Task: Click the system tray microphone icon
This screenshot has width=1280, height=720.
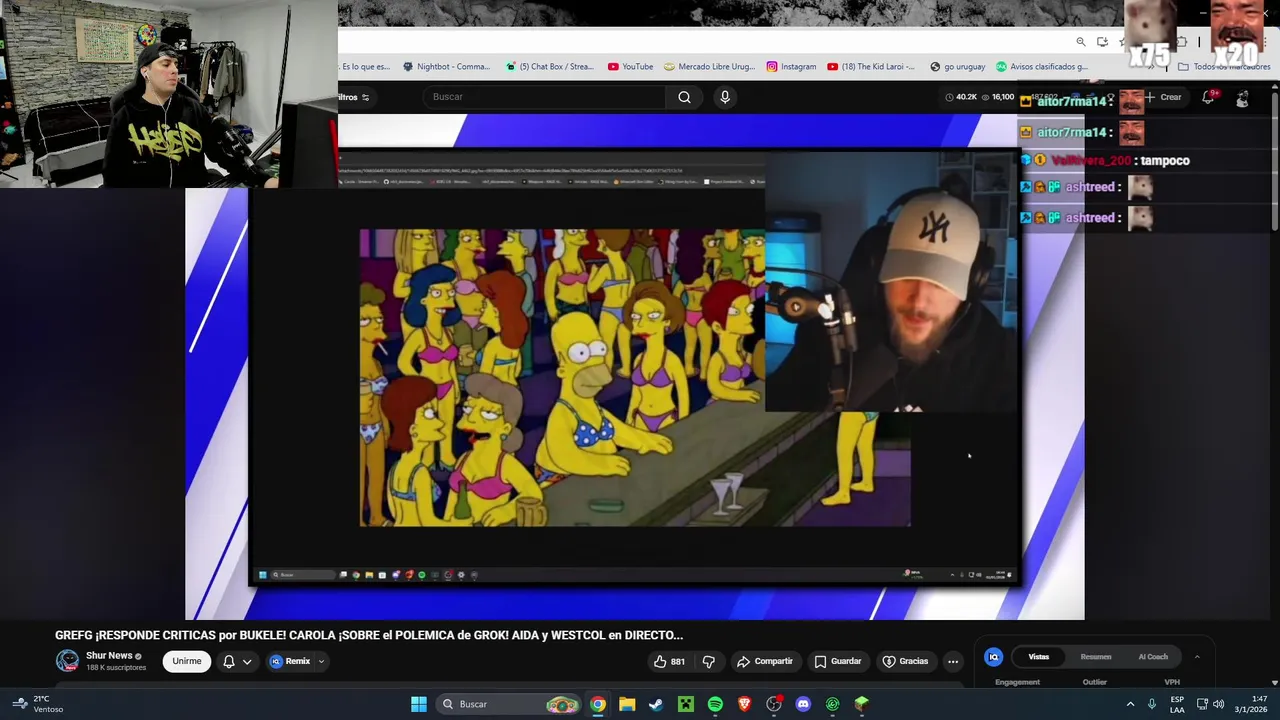Action: point(1152,704)
